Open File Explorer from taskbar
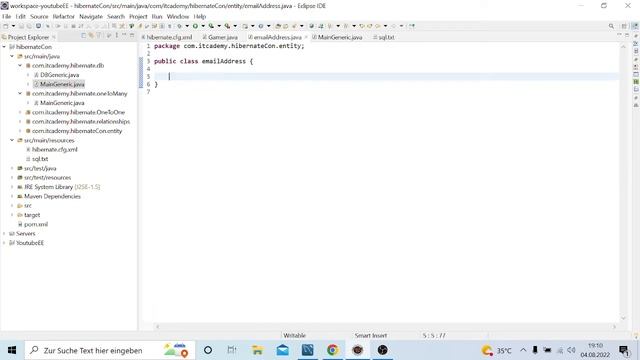This screenshot has width=640, height=360. (257, 350)
